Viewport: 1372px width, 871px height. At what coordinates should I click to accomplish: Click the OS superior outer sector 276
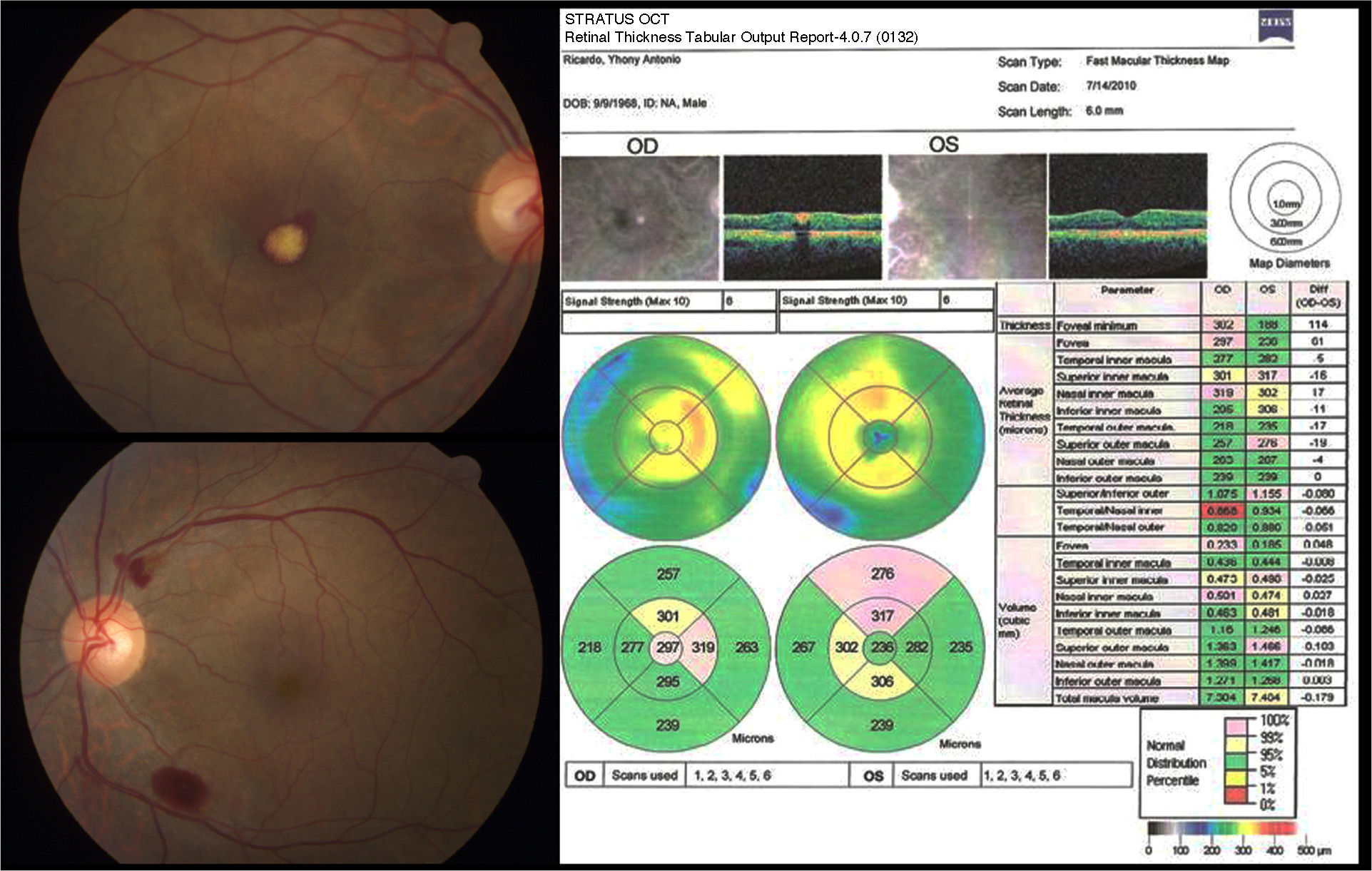pos(883,574)
